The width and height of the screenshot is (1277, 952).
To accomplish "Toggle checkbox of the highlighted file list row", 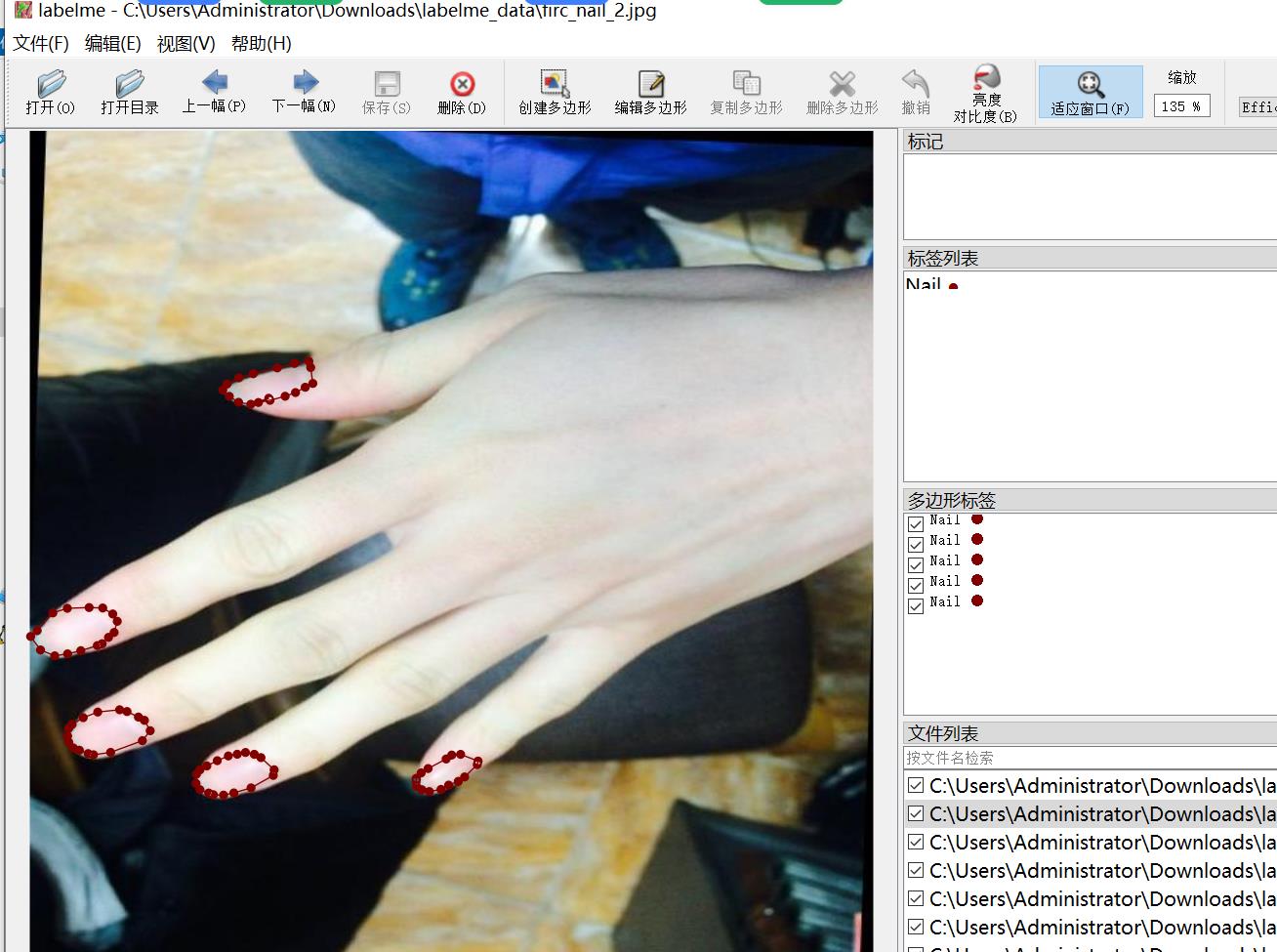I will [x=916, y=813].
